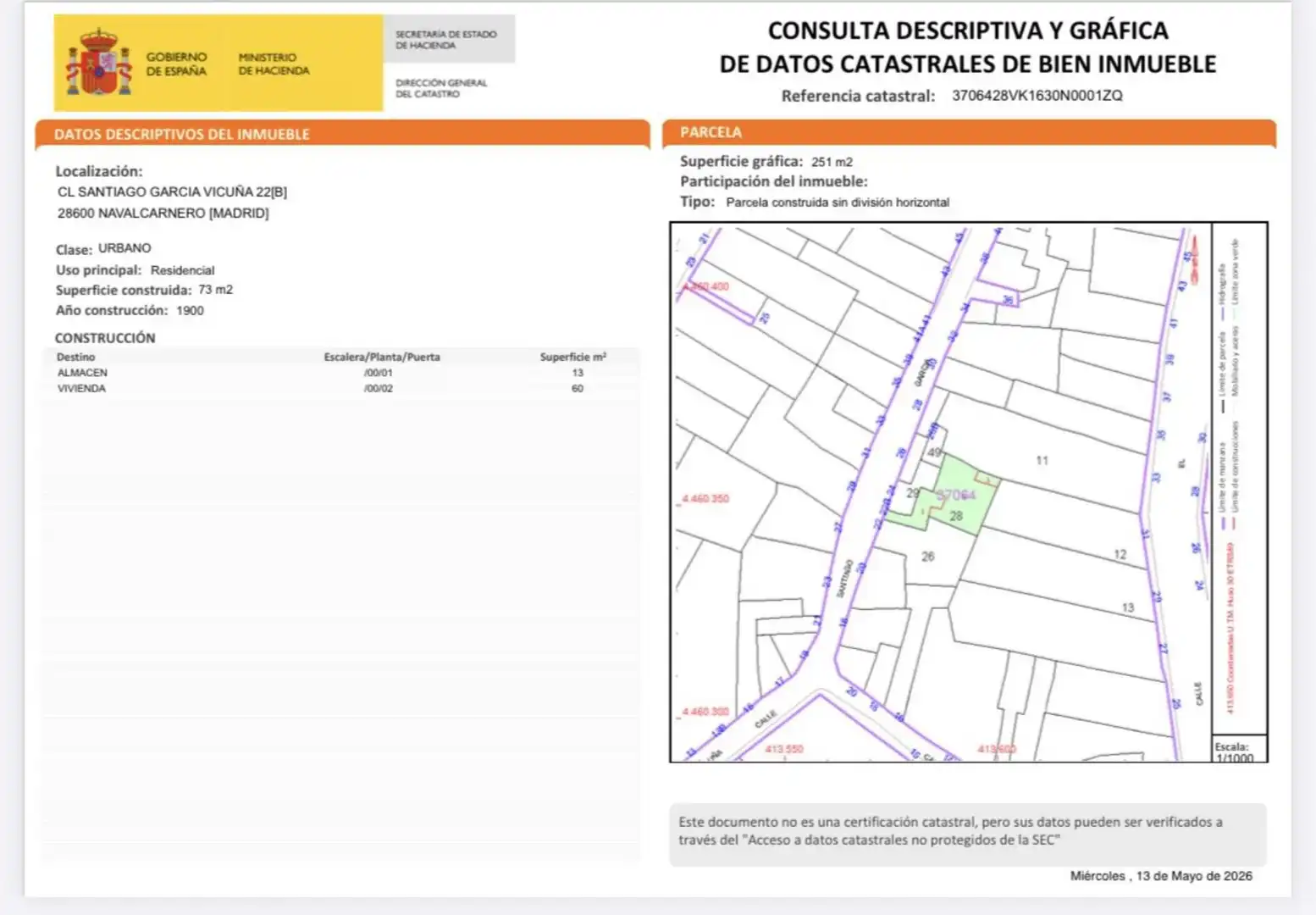1316x915 pixels.
Task: Select the orange Parcela section header
Action: [969, 132]
